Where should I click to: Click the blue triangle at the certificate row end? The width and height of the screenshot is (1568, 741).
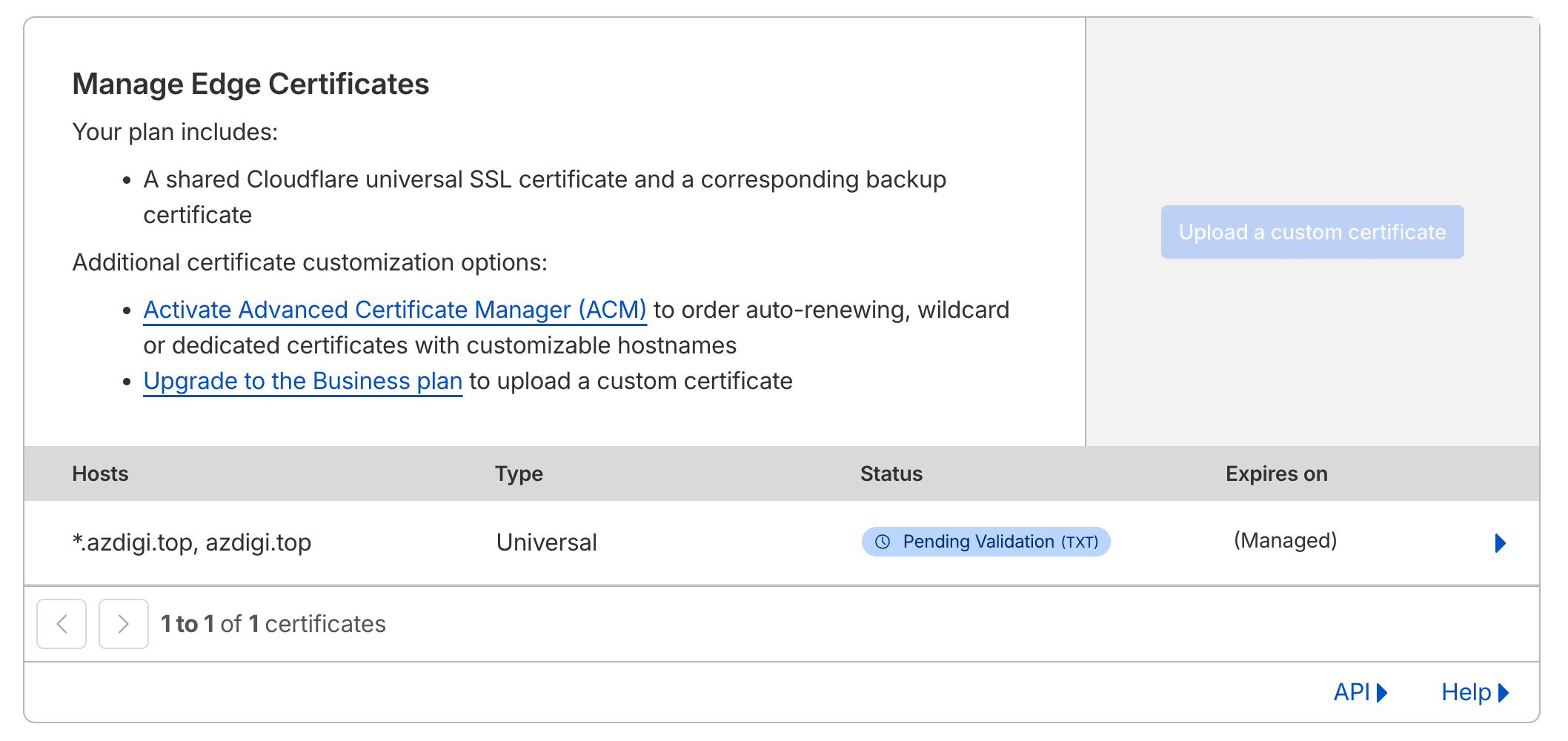point(1501,542)
